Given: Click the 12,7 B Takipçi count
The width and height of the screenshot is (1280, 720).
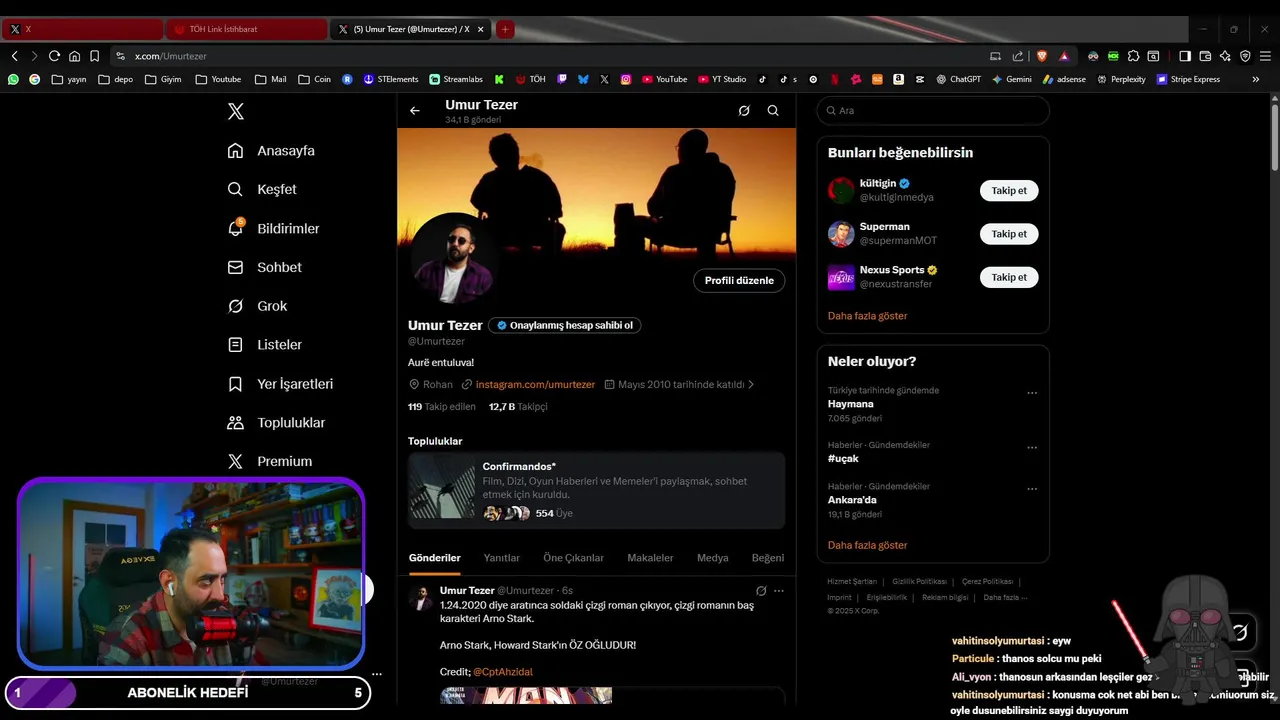Looking at the screenshot, I should 518,407.
